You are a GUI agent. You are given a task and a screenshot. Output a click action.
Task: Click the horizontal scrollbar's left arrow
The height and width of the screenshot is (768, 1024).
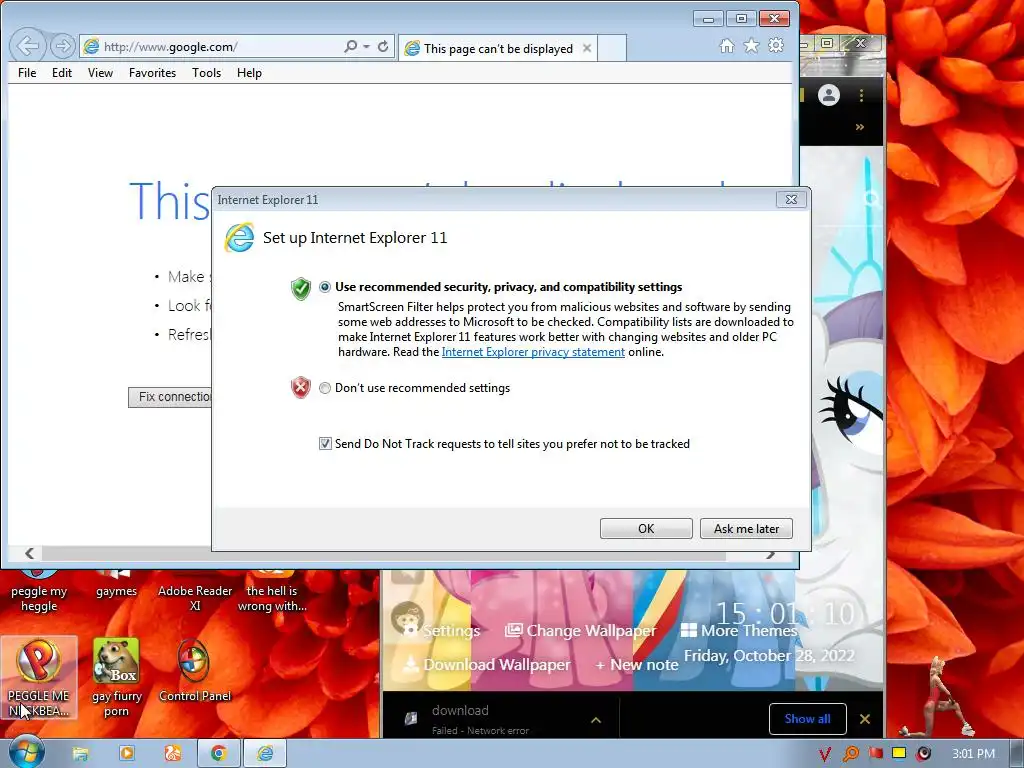pyautogui.click(x=29, y=554)
